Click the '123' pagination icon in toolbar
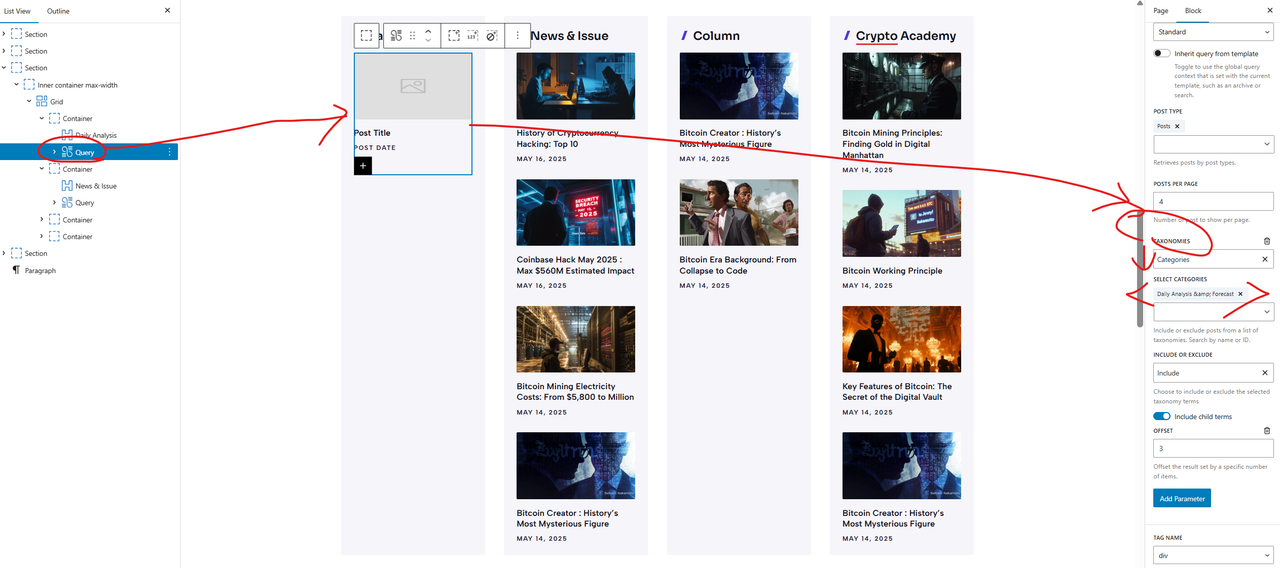The height and width of the screenshot is (568, 1280). tap(472, 35)
